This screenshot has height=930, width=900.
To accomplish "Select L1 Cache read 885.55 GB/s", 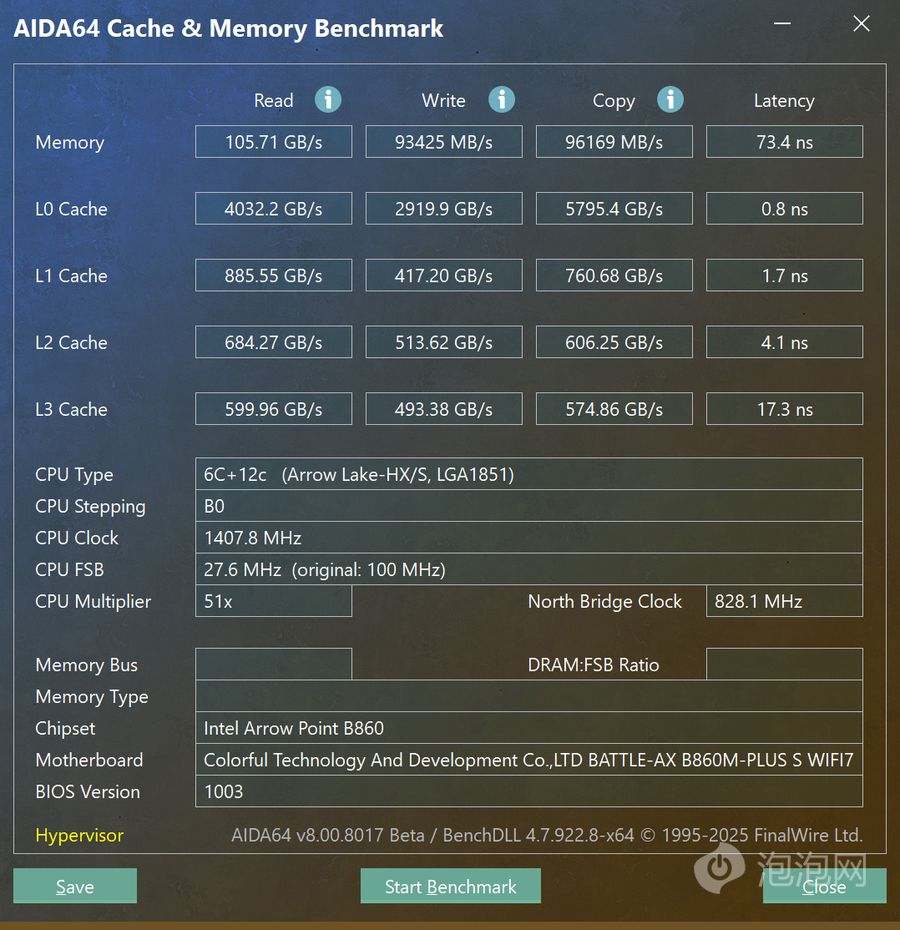I will coord(274,275).
